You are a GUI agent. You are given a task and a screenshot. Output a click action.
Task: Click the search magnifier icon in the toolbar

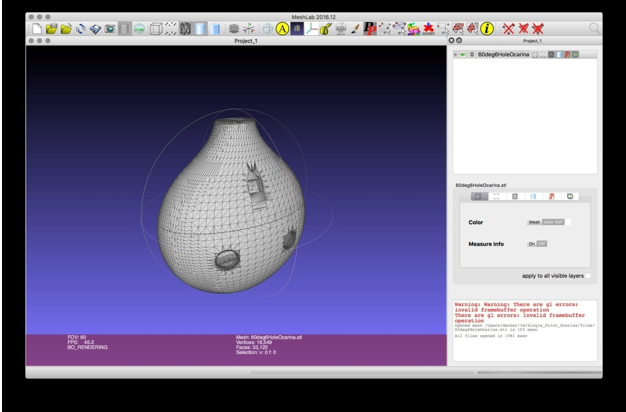(x=596, y=30)
